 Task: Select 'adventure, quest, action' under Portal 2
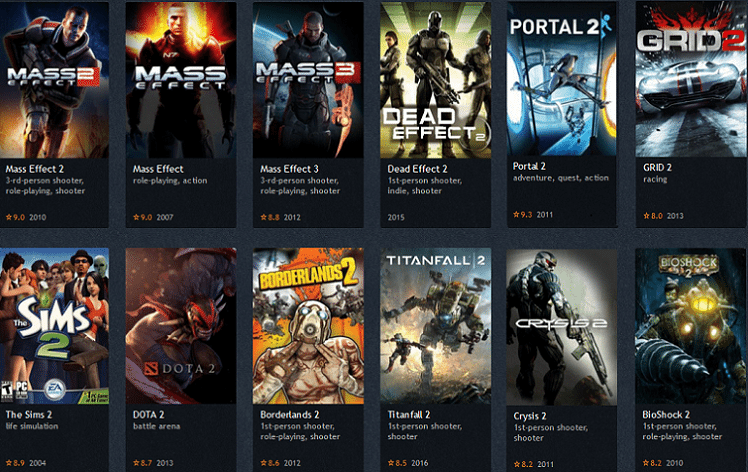click(x=561, y=178)
